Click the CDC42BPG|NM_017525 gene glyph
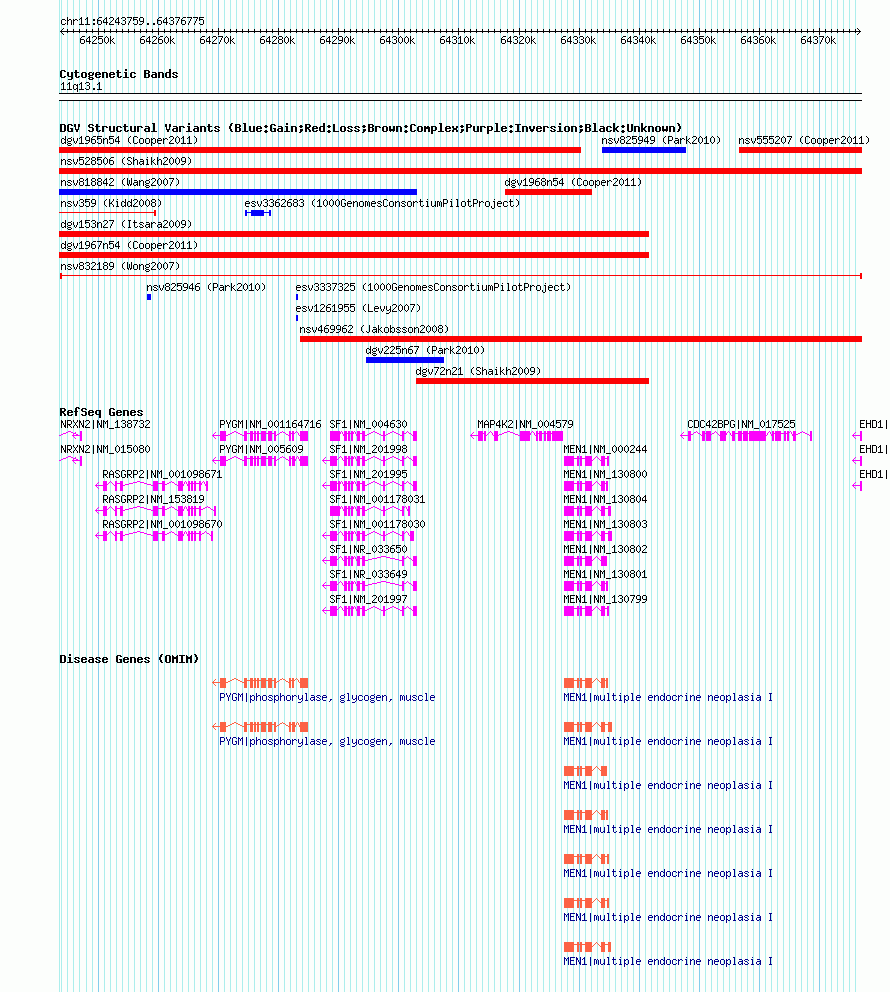 (746, 436)
